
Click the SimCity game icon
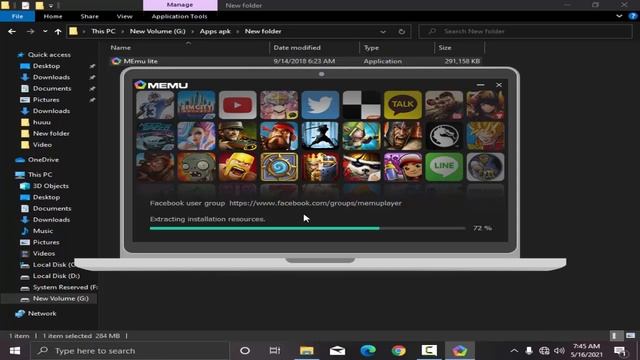(196, 105)
